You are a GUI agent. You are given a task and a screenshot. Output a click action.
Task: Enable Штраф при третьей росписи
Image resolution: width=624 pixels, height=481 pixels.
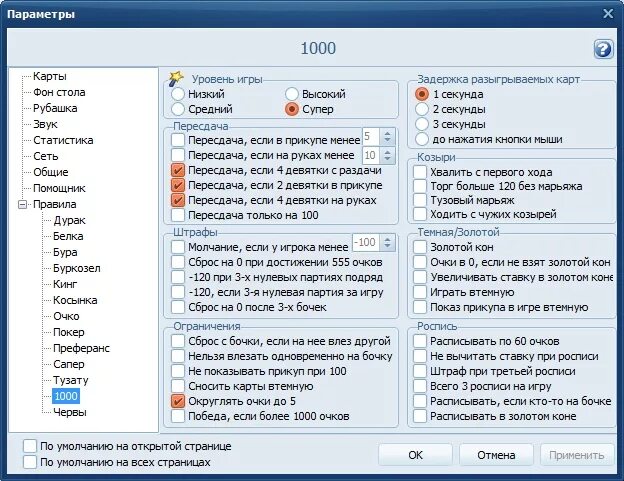coord(420,371)
